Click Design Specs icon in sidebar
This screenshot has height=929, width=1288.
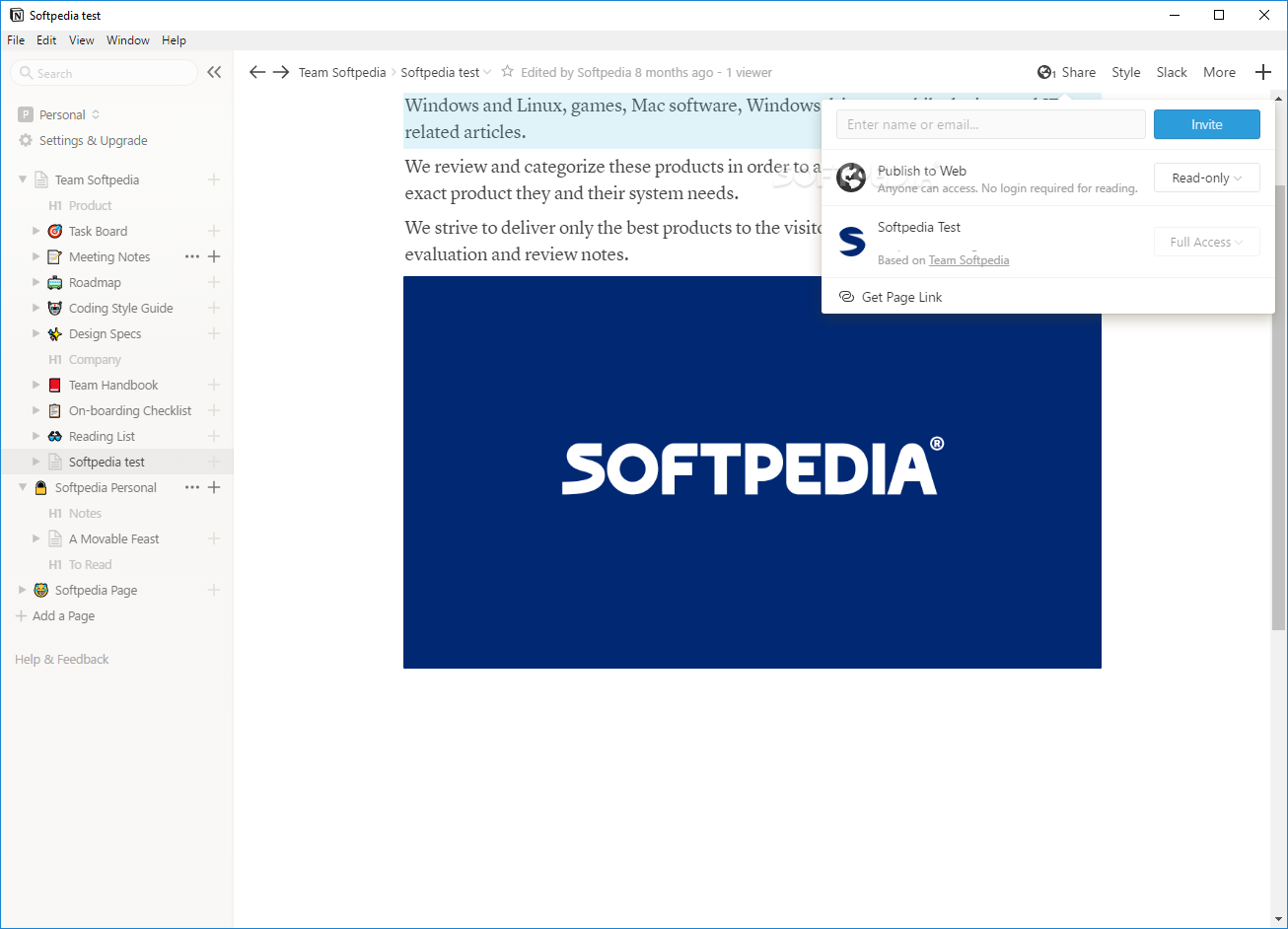click(x=55, y=333)
